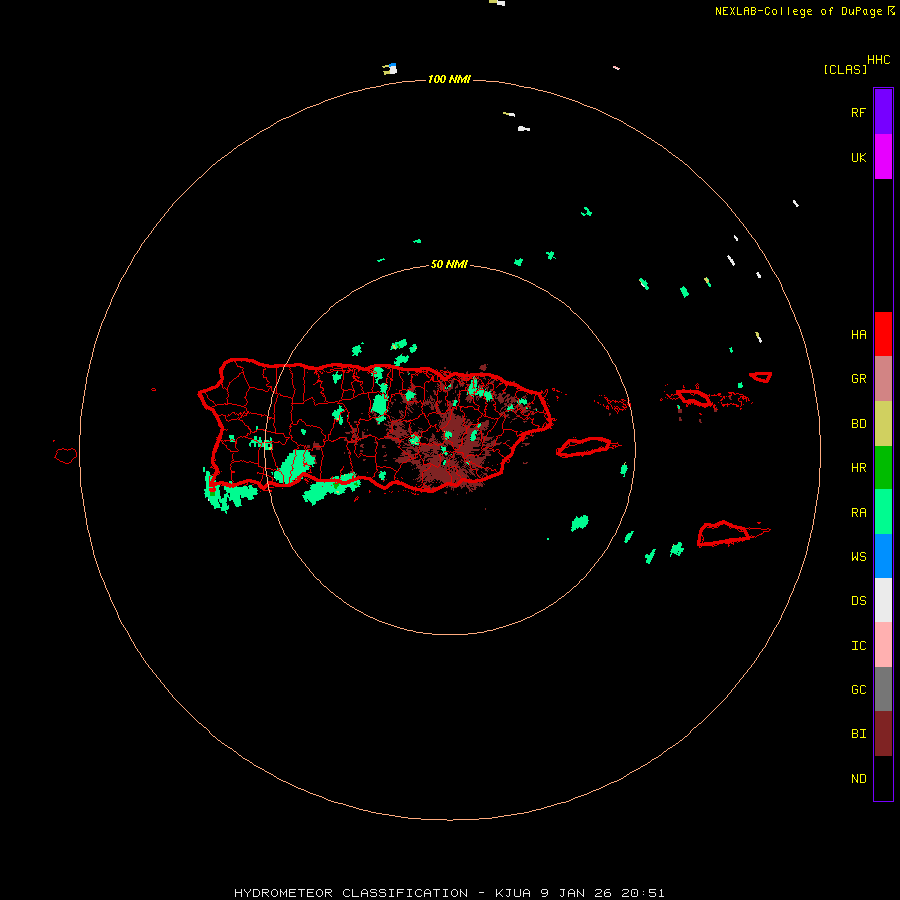The image size is (900, 900).
Task: Click the ND black legend swatch
Action: point(883,778)
